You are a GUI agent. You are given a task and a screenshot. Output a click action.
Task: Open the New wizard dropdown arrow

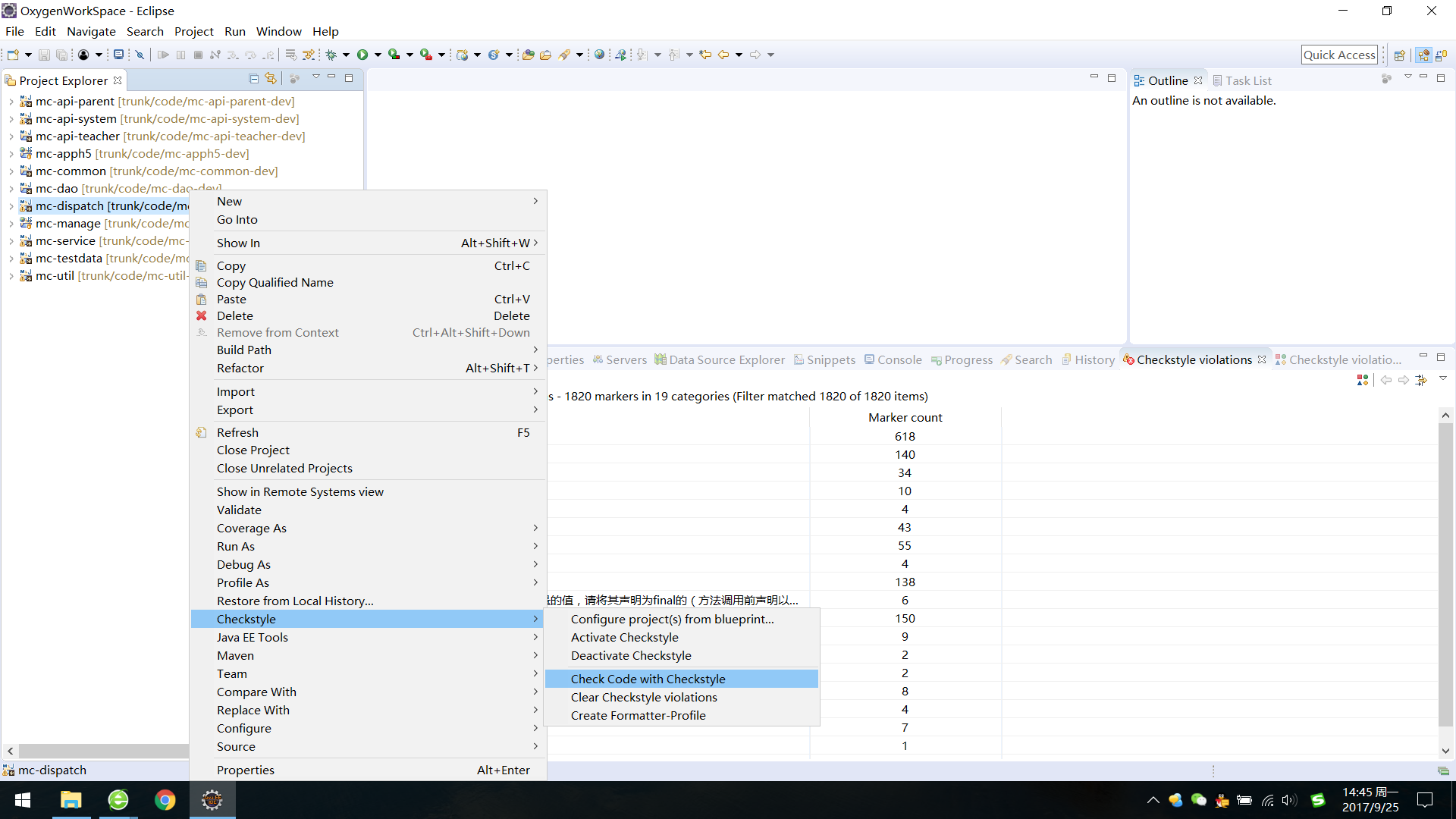[x=28, y=55]
